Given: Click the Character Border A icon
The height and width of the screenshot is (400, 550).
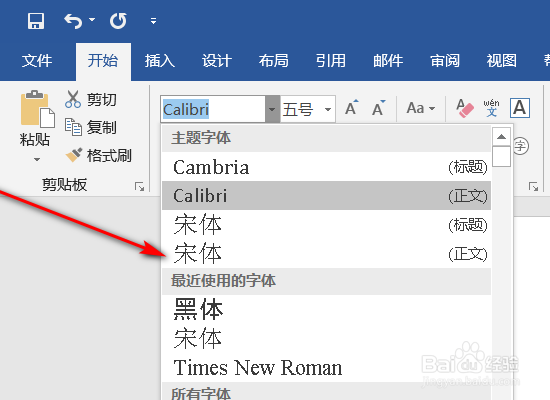Looking at the screenshot, I should coord(519,108).
